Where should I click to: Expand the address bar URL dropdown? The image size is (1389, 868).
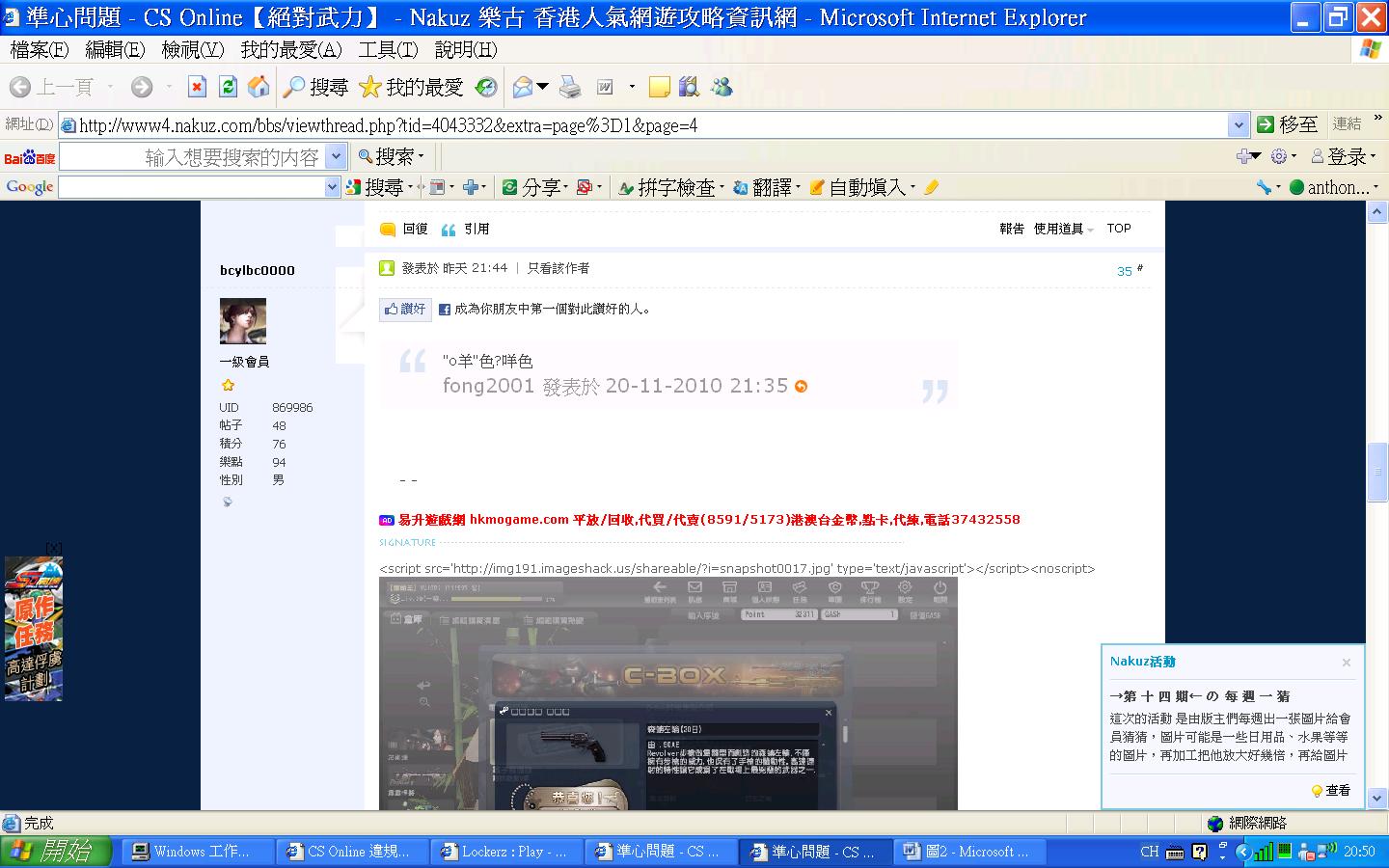pos(1239,124)
